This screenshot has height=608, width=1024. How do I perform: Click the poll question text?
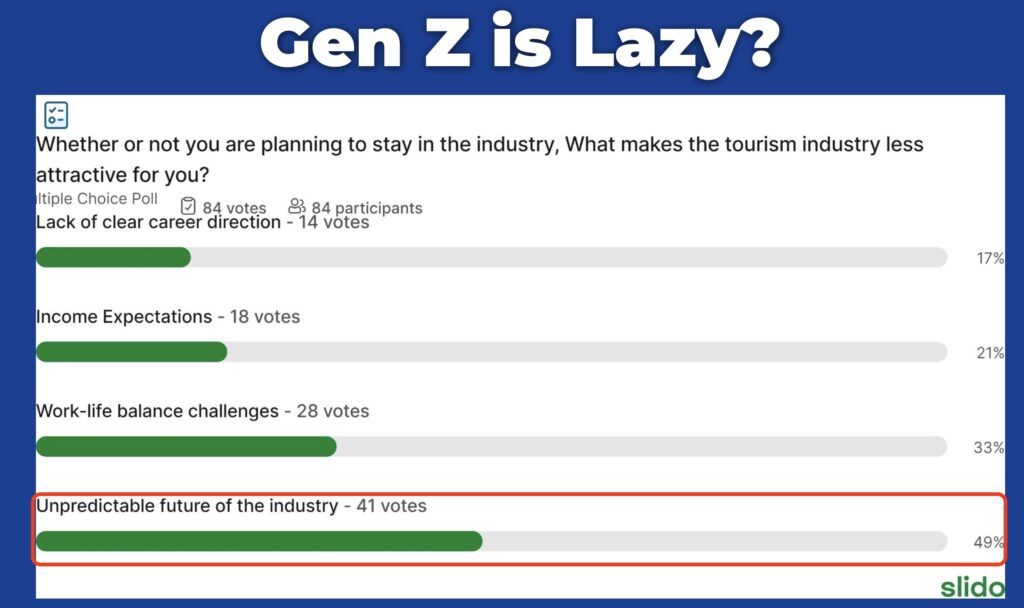[x=480, y=159]
